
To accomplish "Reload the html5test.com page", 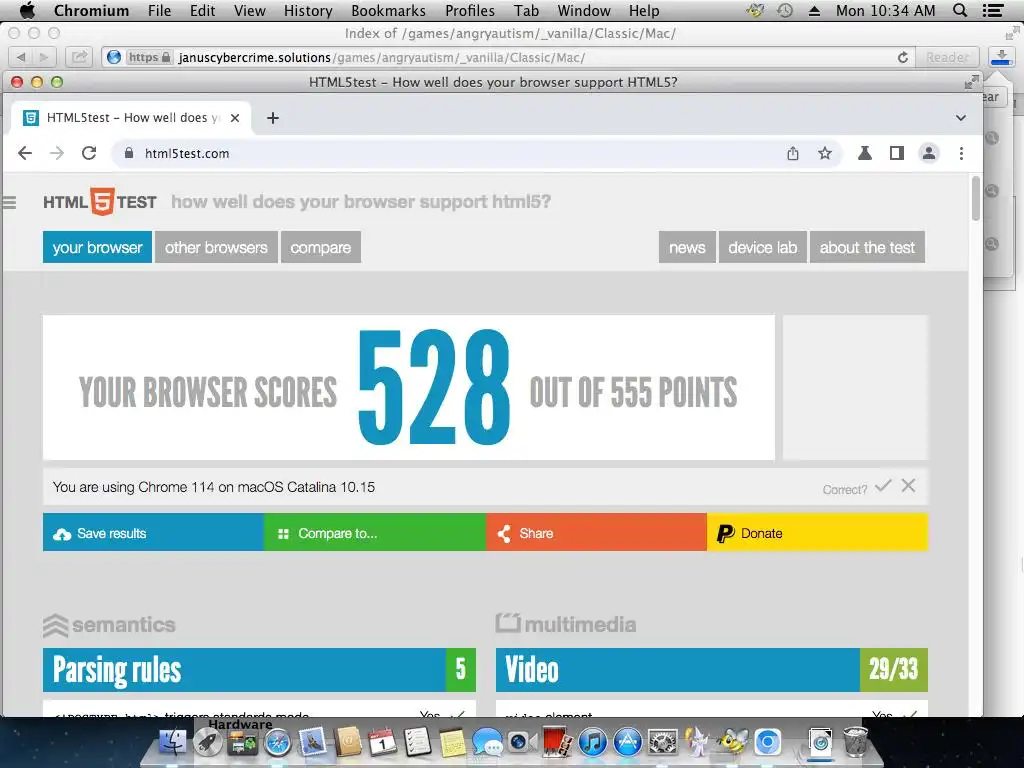I will coord(89,153).
